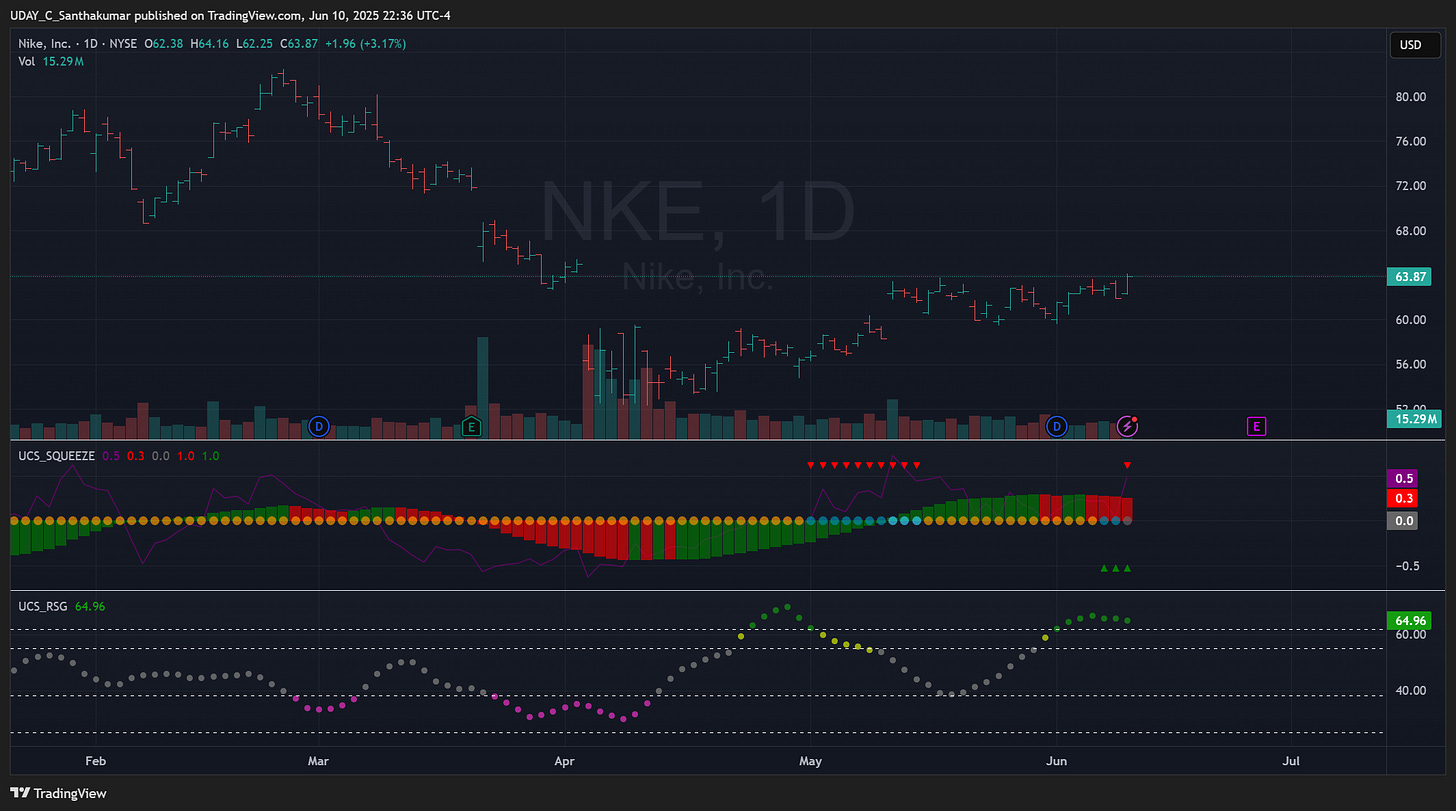The image size is (1456, 811).
Task: Click the red 0.3 squeeze axis label
Action: click(x=1404, y=498)
